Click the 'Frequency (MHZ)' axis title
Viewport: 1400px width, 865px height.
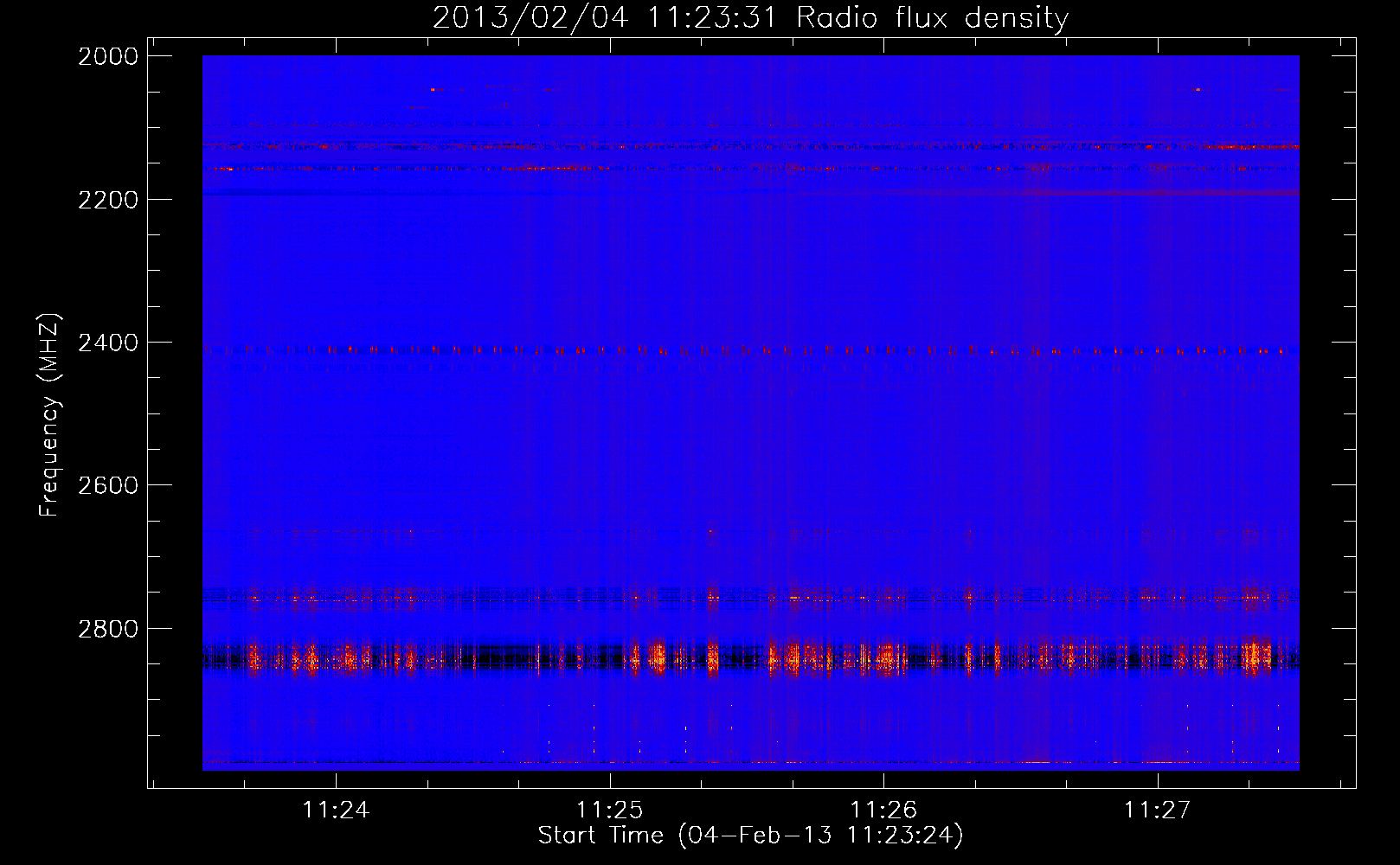coord(50,415)
